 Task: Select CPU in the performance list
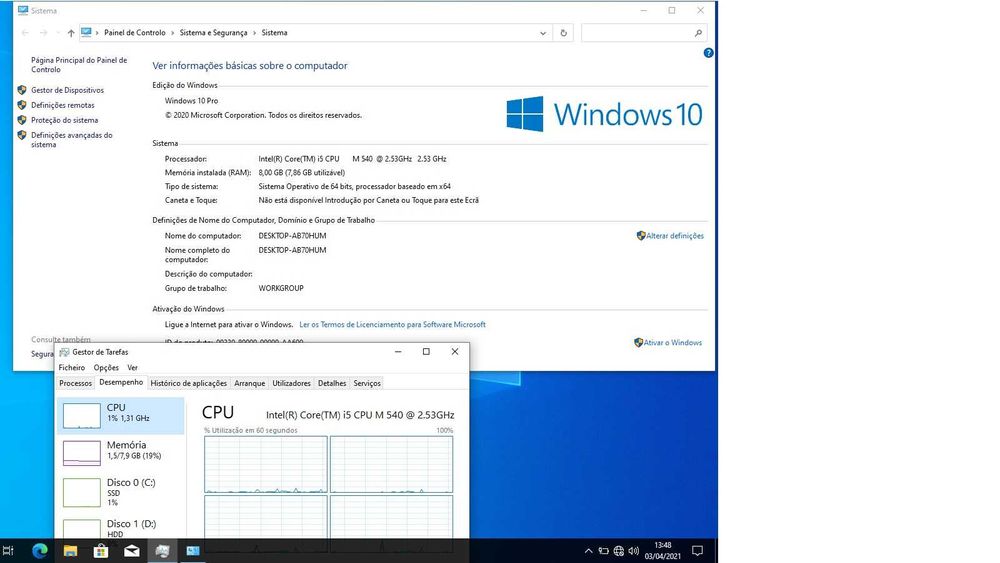click(121, 415)
